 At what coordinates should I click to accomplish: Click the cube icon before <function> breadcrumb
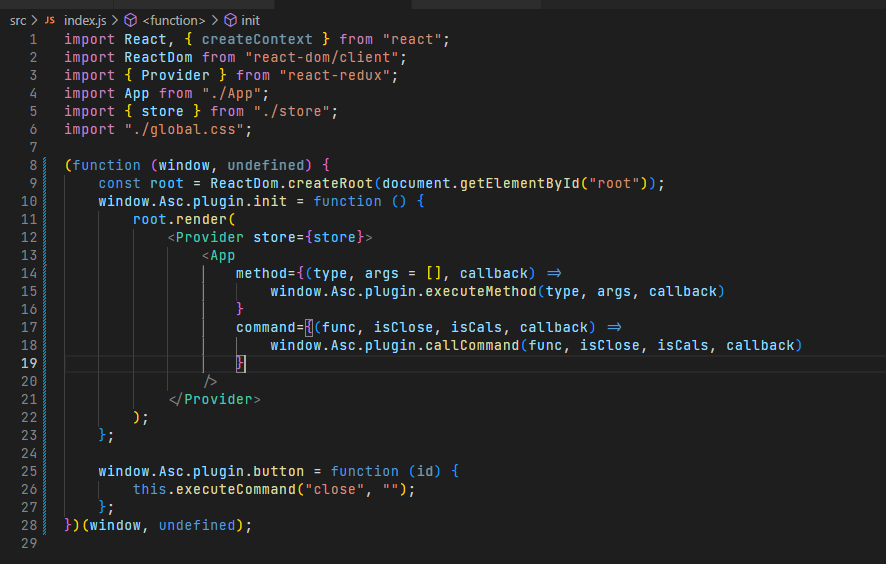[131, 20]
